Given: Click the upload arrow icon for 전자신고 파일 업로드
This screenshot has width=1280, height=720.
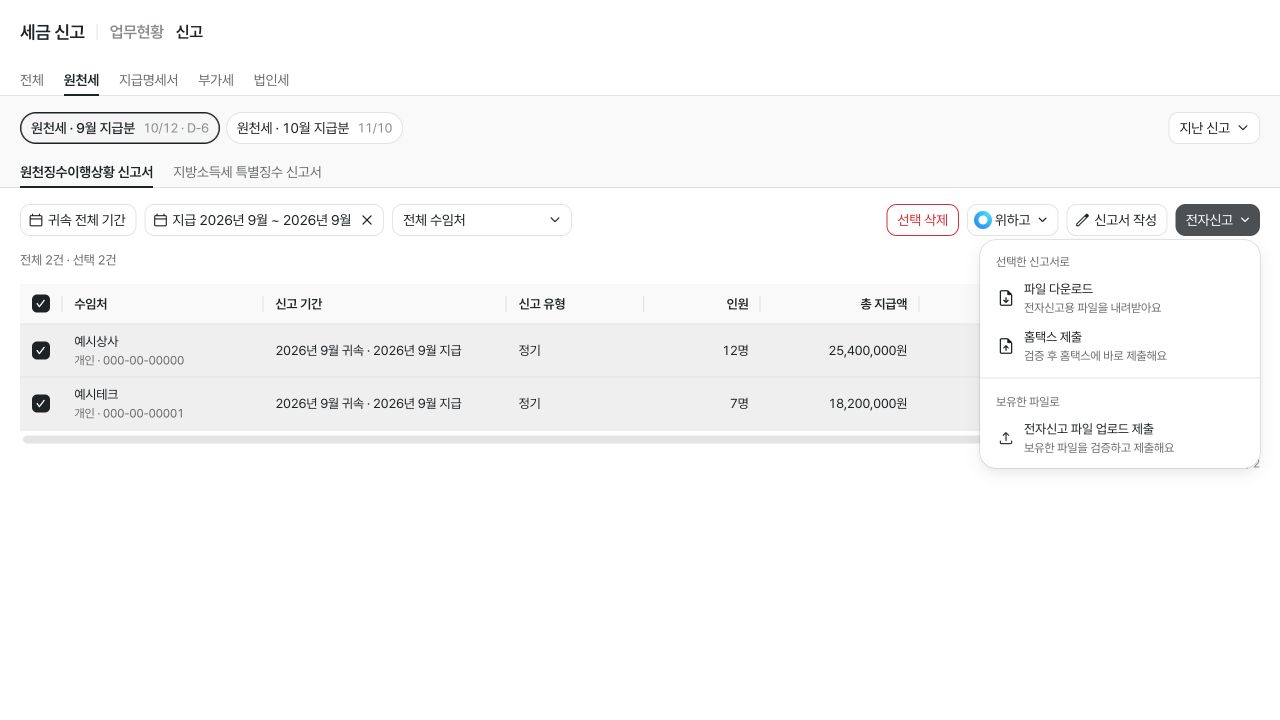Looking at the screenshot, I should pos(1006,438).
